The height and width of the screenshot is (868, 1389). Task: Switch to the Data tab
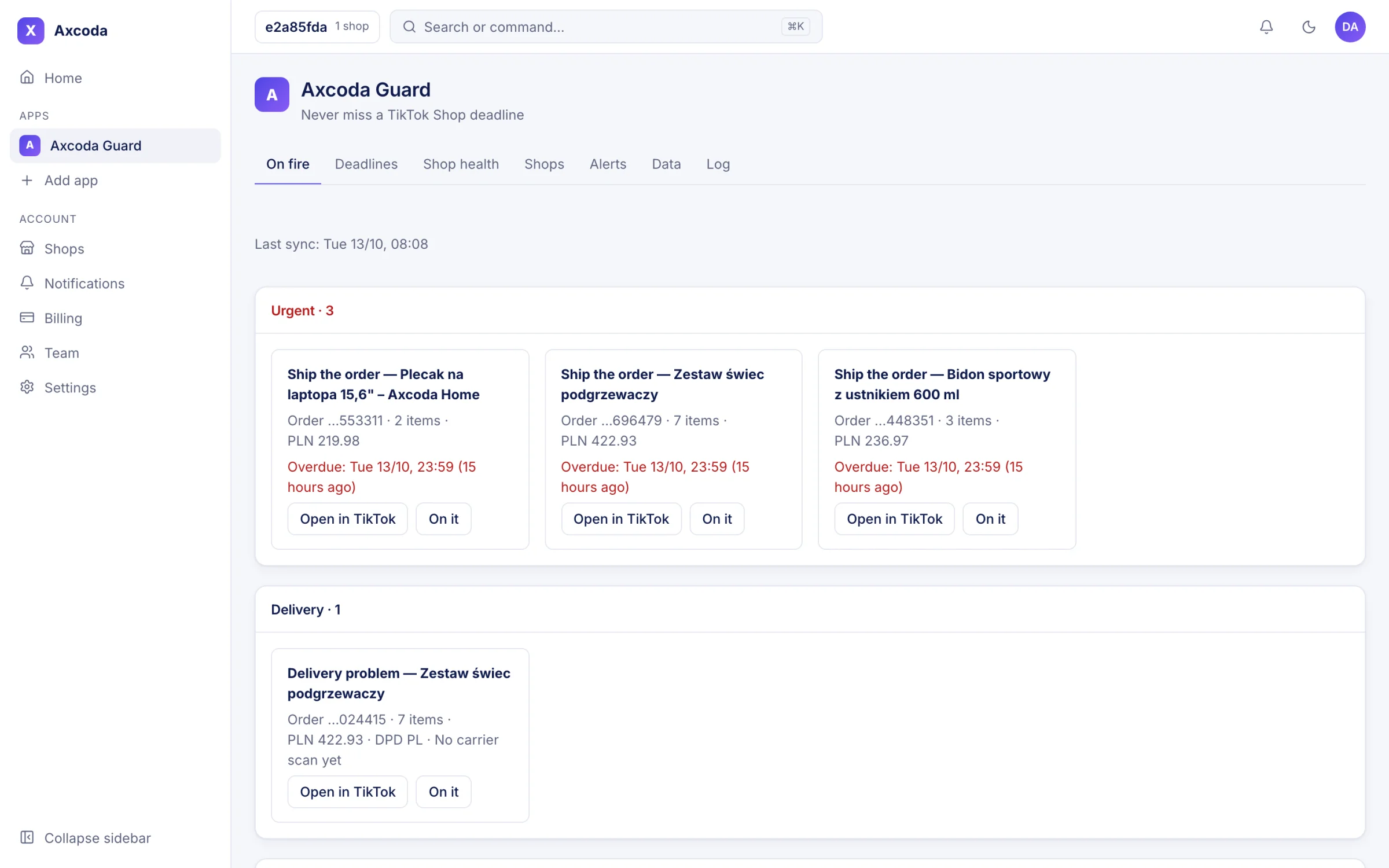[x=666, y=164]
